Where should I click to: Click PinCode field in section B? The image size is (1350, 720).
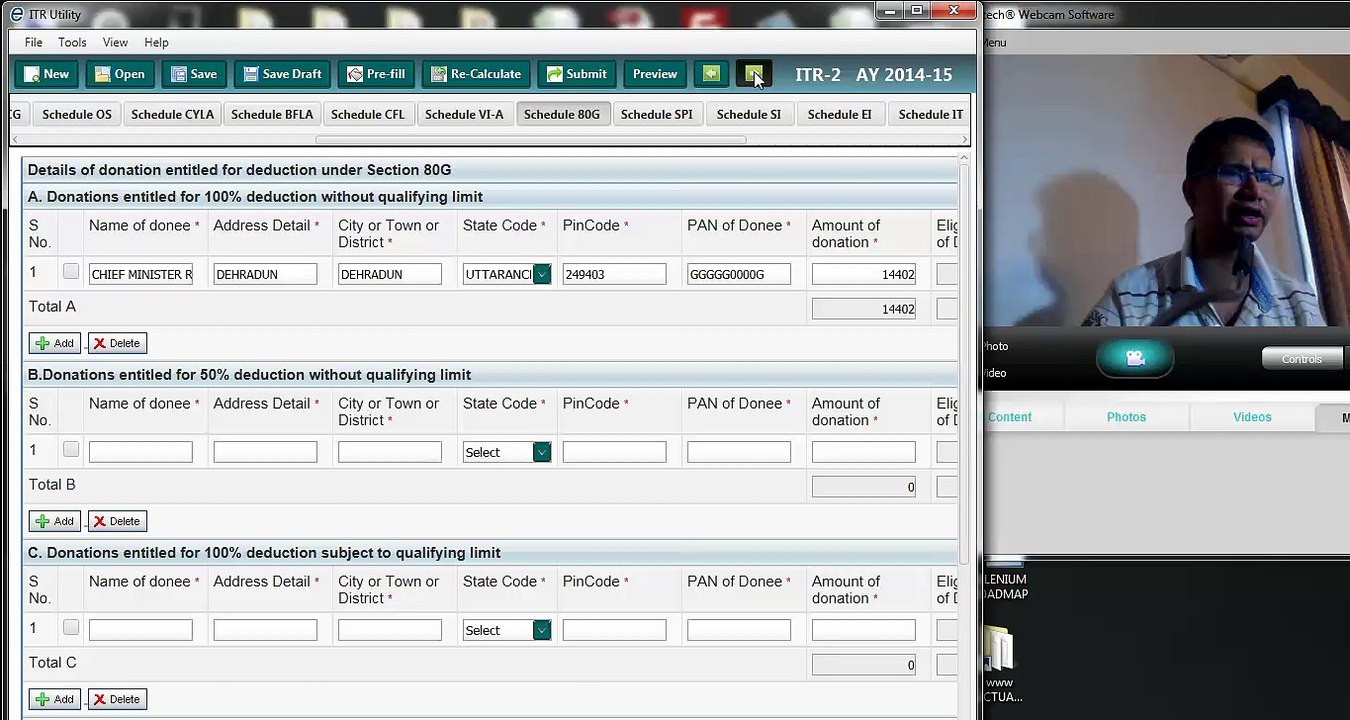pos(614,452)
